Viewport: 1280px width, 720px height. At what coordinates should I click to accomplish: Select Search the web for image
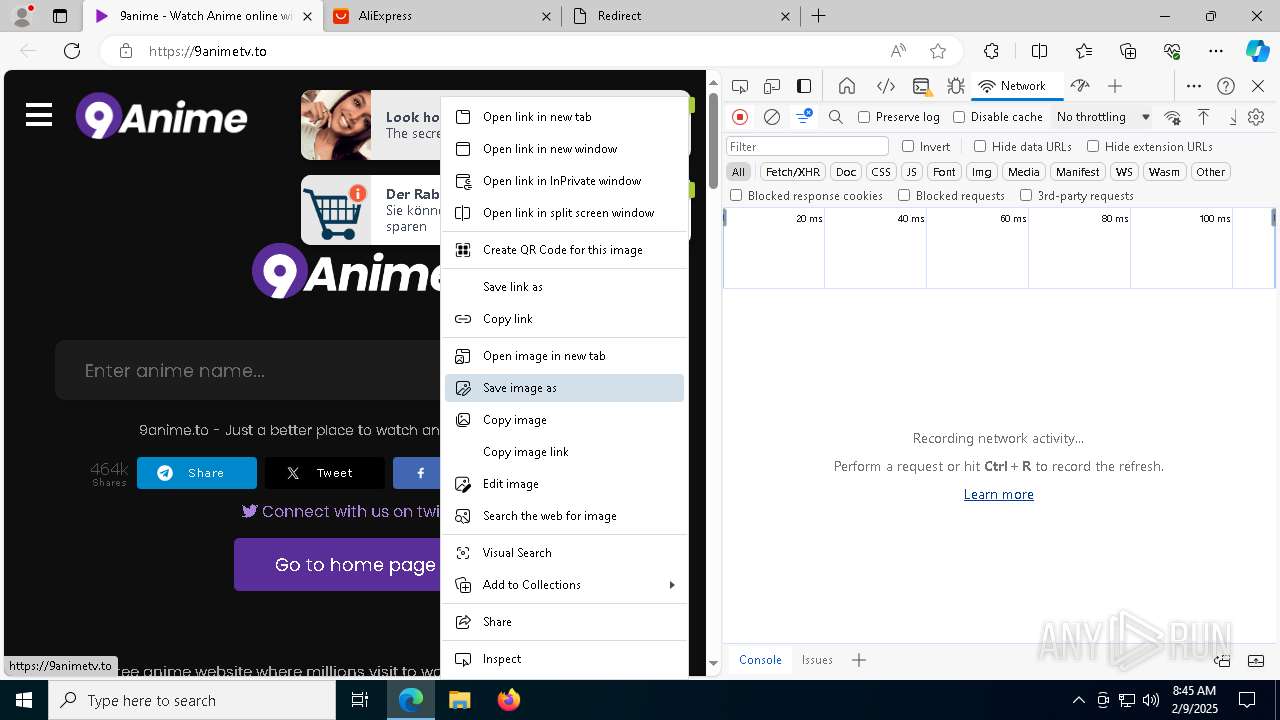click(x=565, y=516)
